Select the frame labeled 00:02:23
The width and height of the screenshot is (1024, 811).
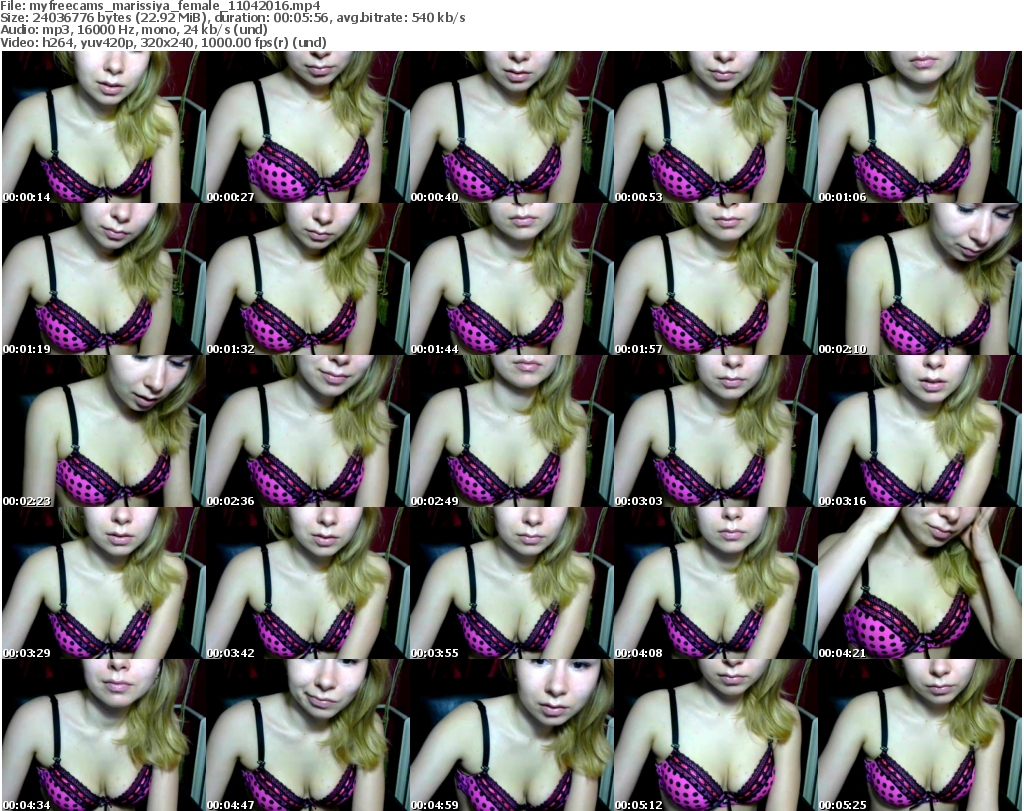pyautogui.click(x=104, y=431)
